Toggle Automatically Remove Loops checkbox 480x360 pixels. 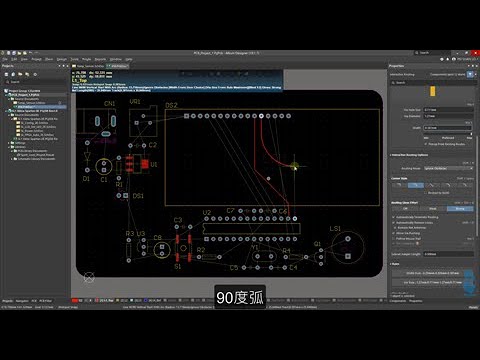point(394,222)
